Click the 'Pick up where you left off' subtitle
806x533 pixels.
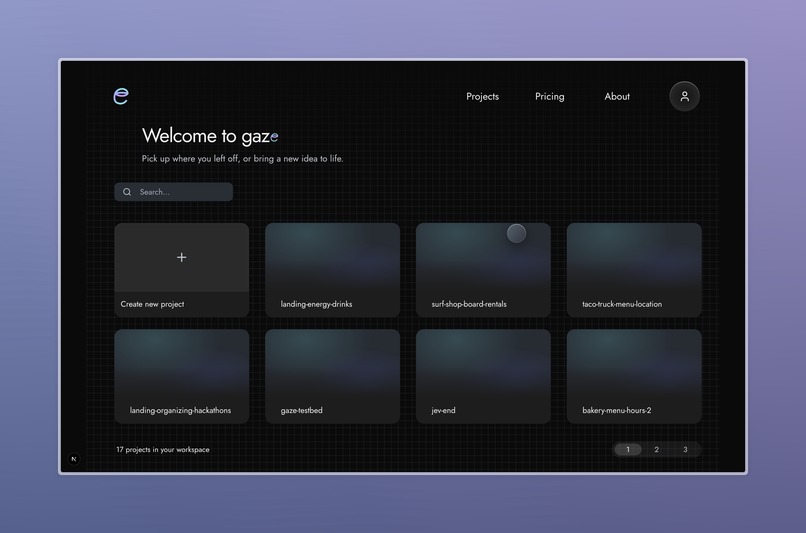click(x=243, y=158)
